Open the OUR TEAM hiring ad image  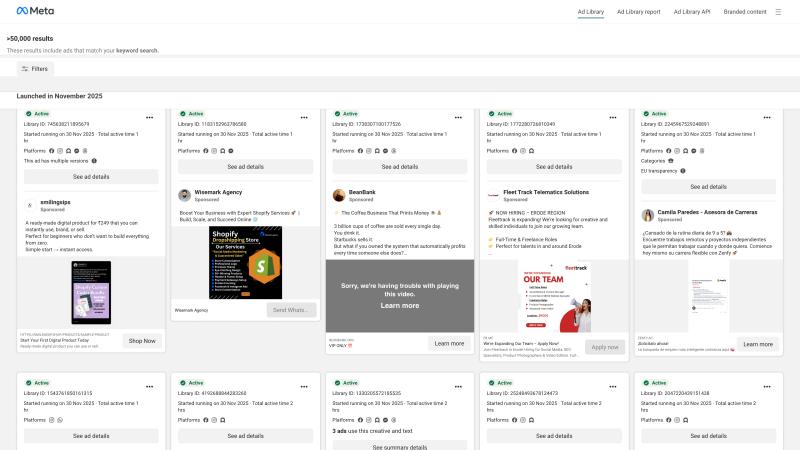point(554,296)
